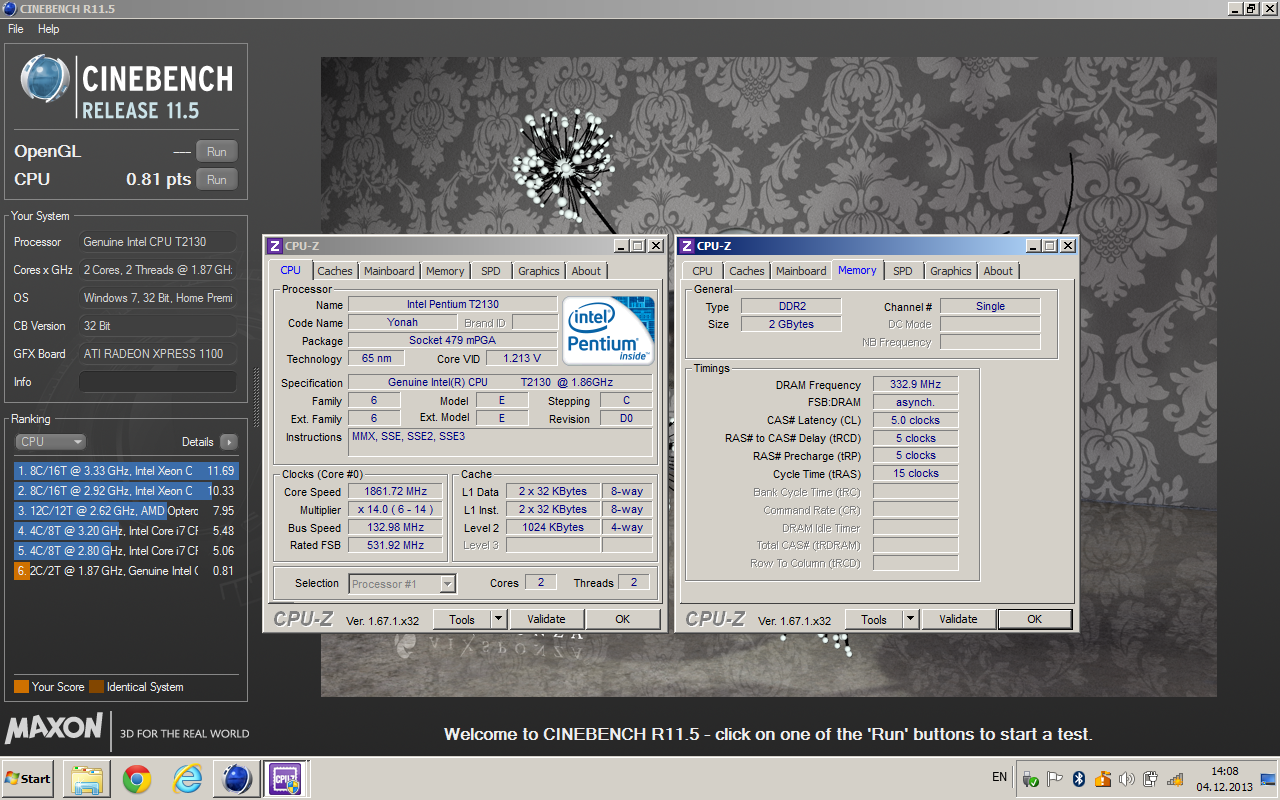
Task: Select ranking row 8C/16T @ 3.33 GHz
Action: (x=125, y=470)
